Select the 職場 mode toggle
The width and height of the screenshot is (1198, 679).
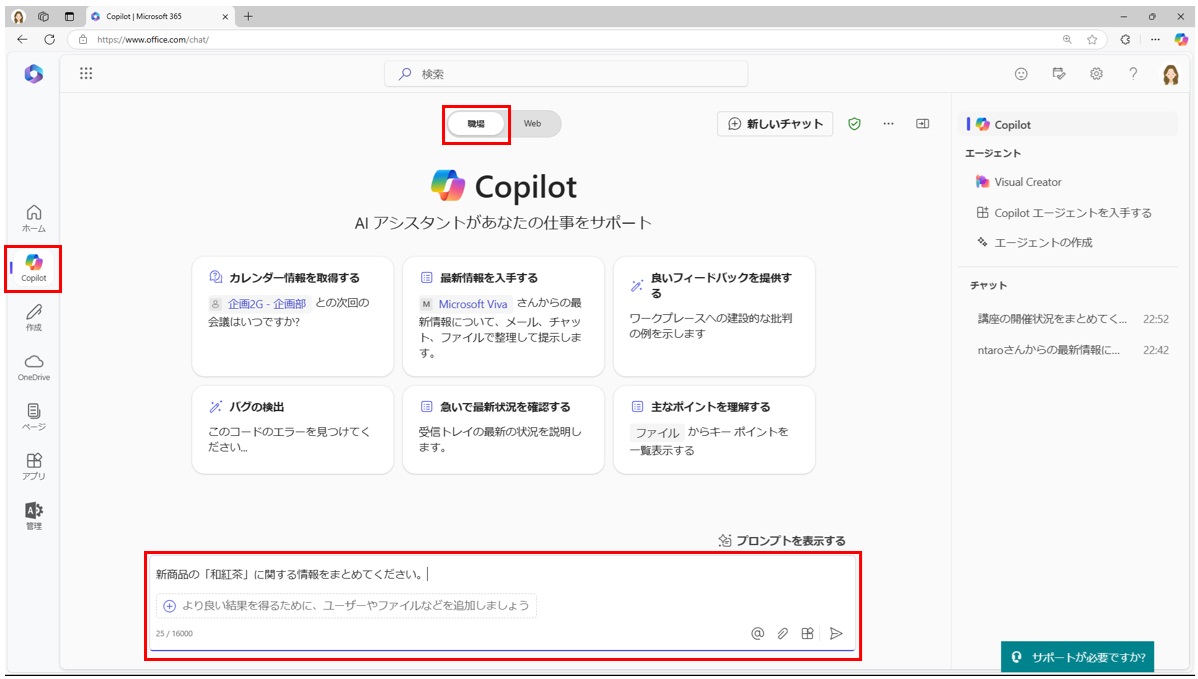pyautogui.click(x=478, y=123)
